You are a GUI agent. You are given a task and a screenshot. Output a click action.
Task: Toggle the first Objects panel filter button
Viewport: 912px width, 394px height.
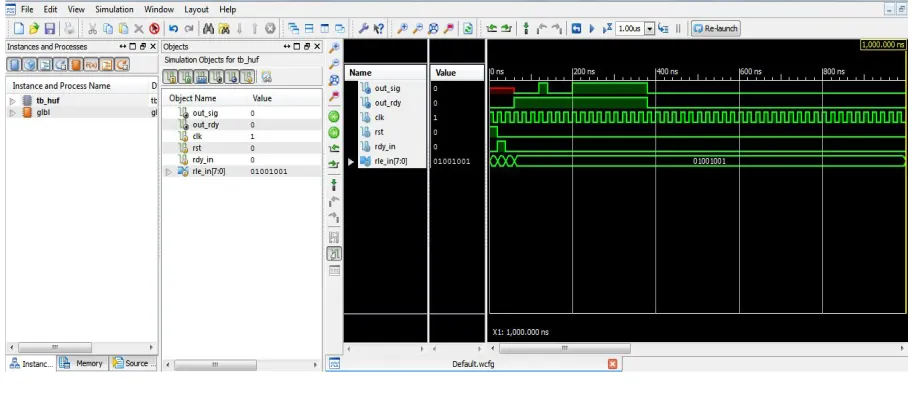pos(170,76)
